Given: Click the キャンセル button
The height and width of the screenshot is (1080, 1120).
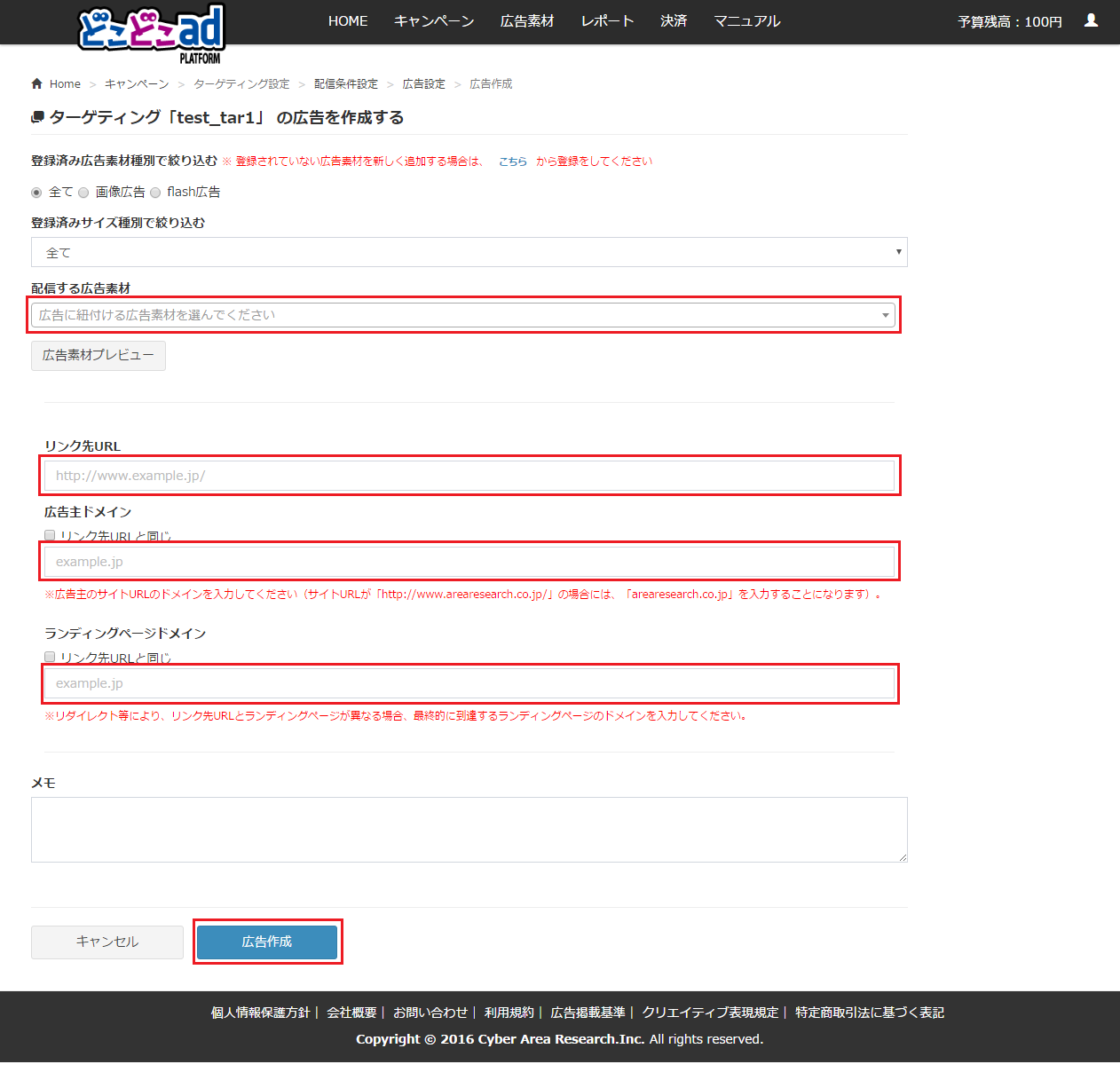Looking at the screenshot, I should point(107,942).
